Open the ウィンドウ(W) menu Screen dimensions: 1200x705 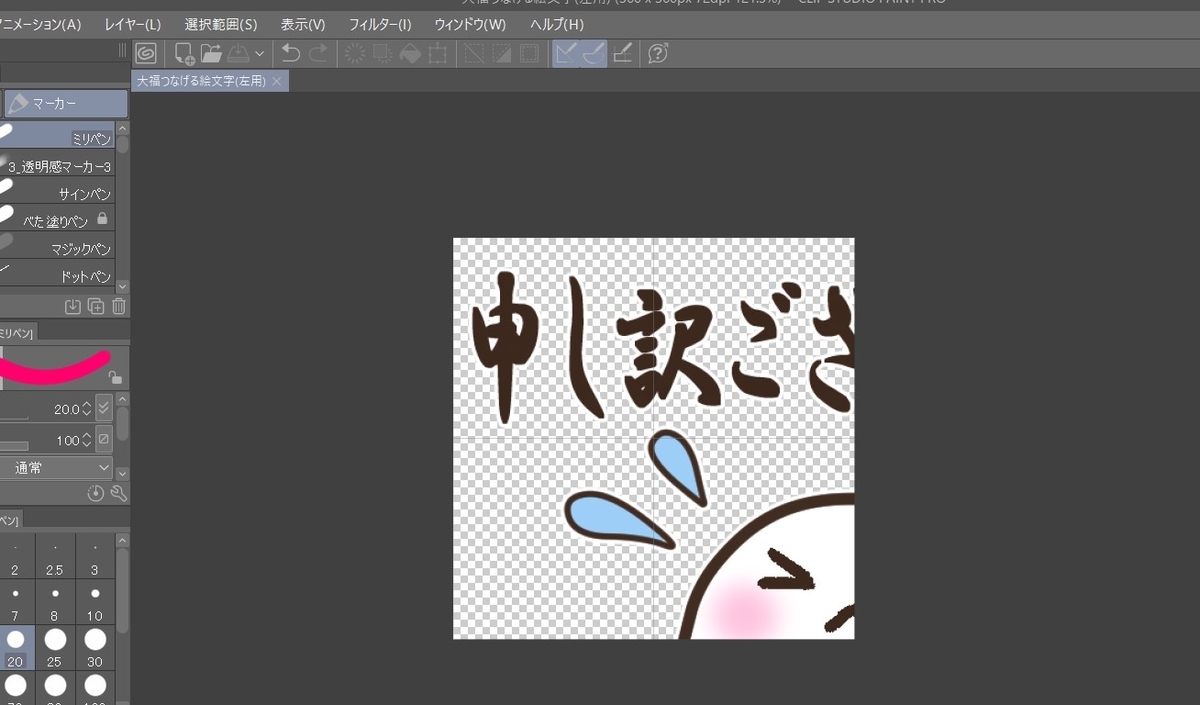(x=470, y=24)
